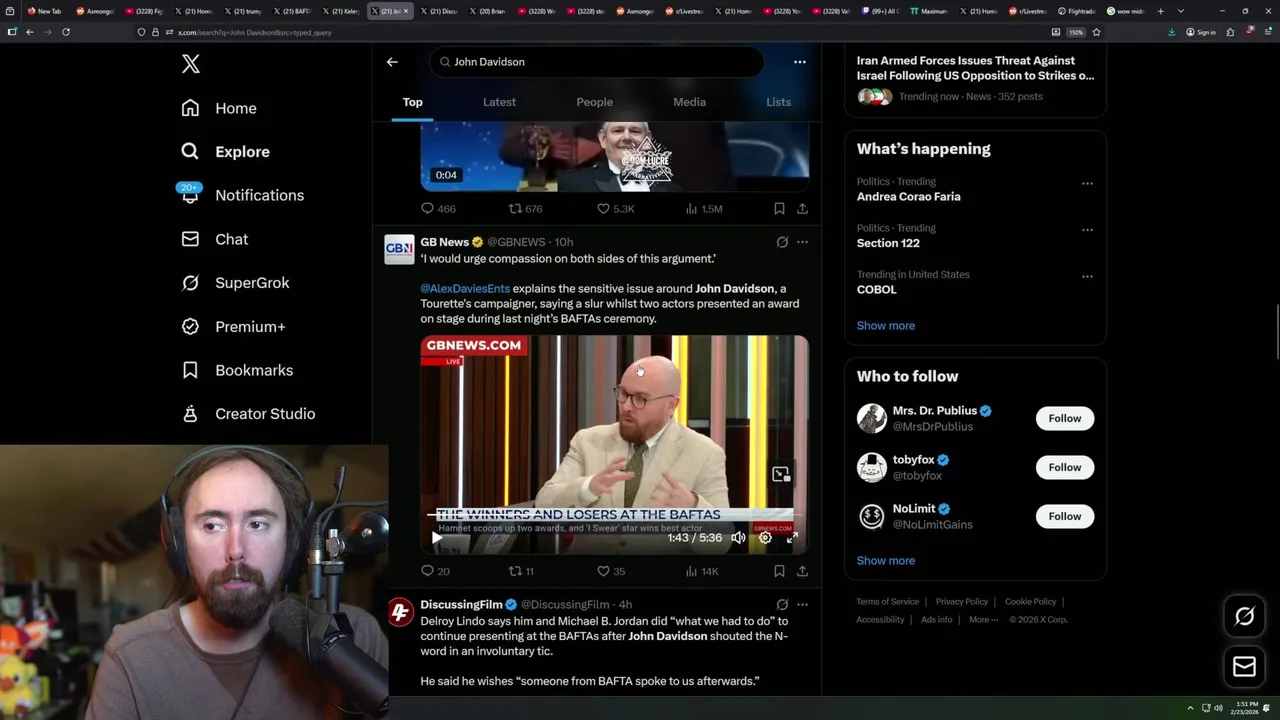
Task: Open the floating messages envelope button
Action: [x=1244, y=667]
